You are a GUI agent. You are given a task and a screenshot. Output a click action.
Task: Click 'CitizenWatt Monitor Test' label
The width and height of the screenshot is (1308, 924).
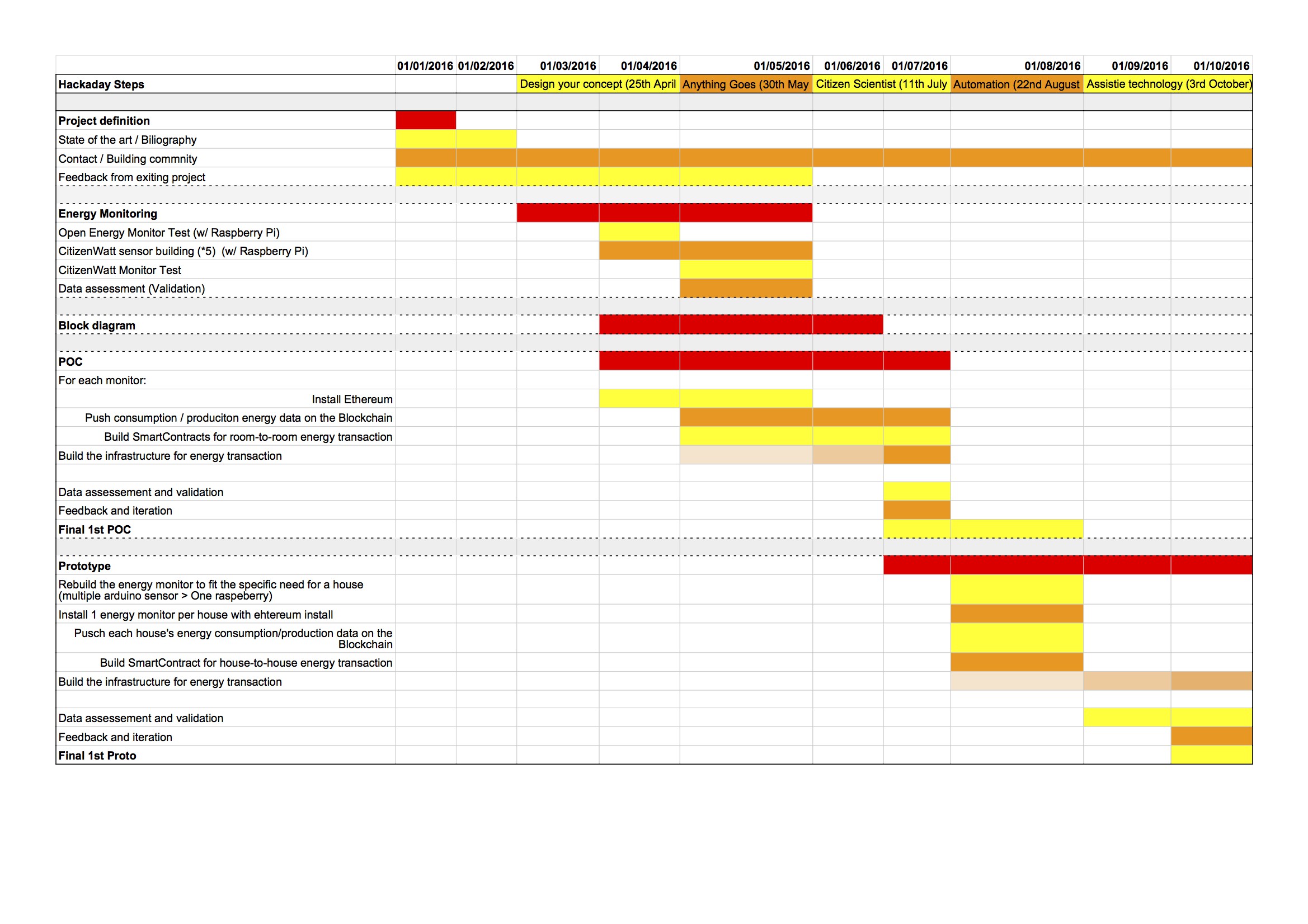[x=120, y=270]
